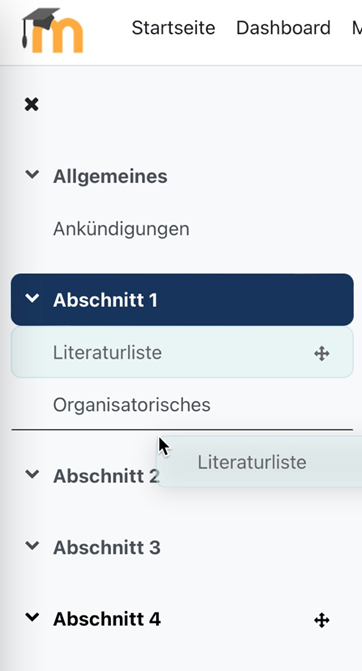Click the floating dragged Literaturliste ghost item

coord(259,462)
